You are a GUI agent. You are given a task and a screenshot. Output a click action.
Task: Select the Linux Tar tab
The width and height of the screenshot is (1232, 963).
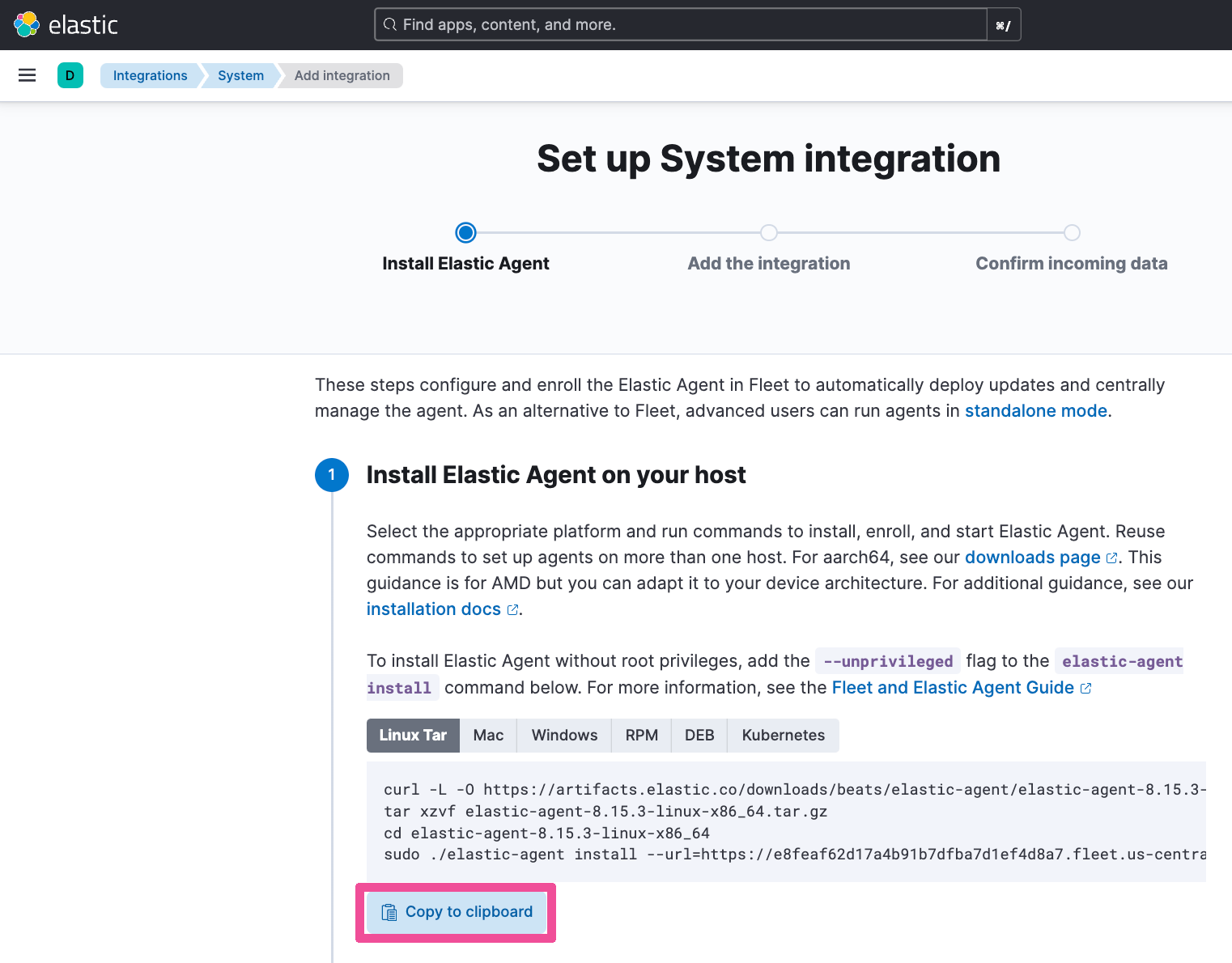click(x=413, y=736)
